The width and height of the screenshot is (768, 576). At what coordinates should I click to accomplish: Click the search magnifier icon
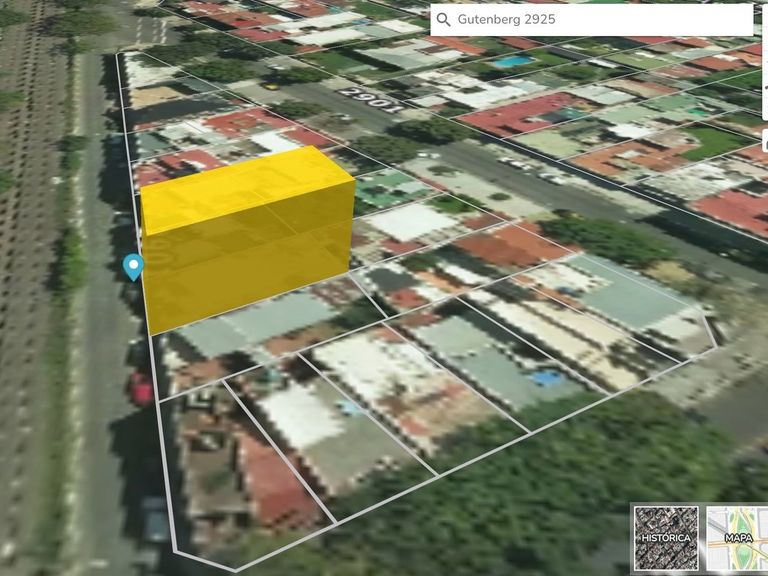tap(444, 20)
